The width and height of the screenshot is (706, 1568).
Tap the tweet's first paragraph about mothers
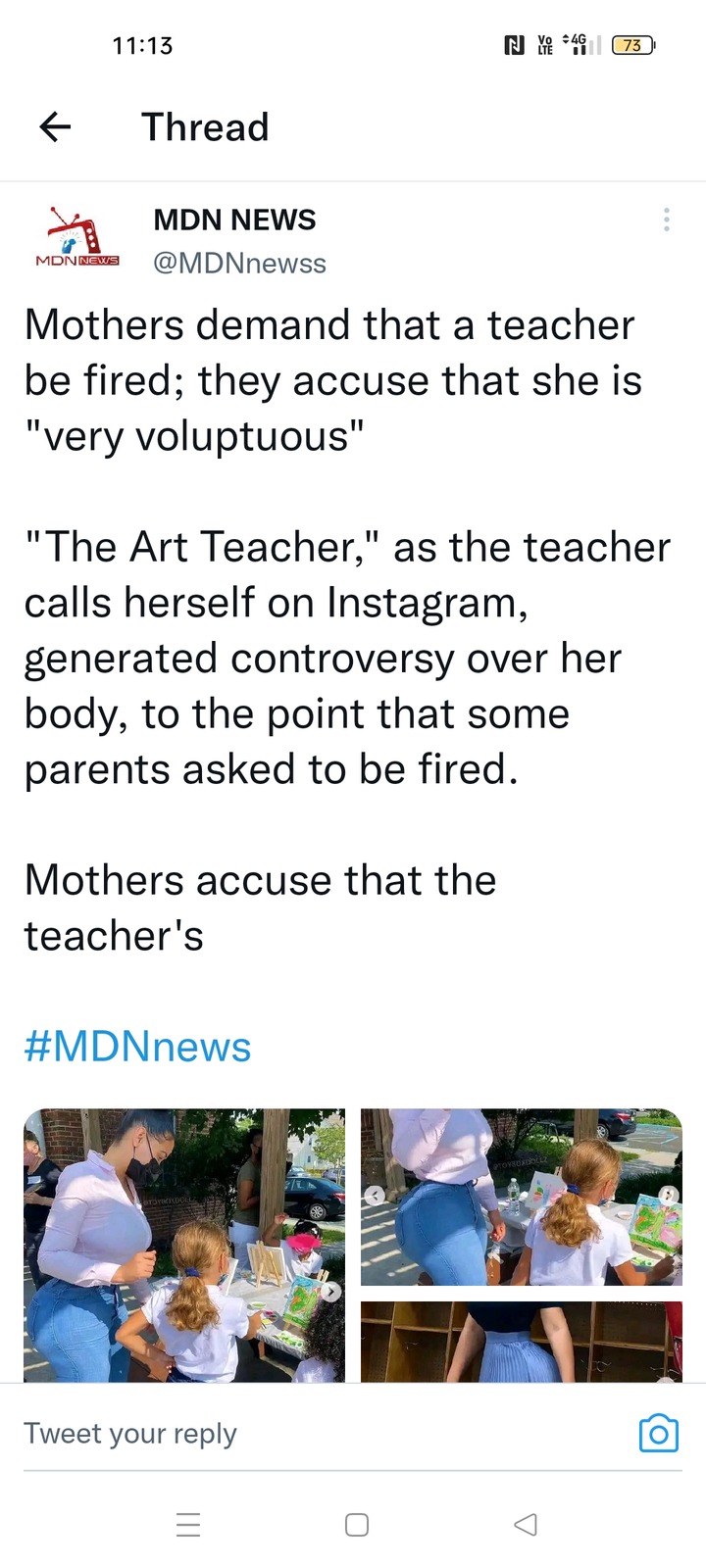coord(333,380)
